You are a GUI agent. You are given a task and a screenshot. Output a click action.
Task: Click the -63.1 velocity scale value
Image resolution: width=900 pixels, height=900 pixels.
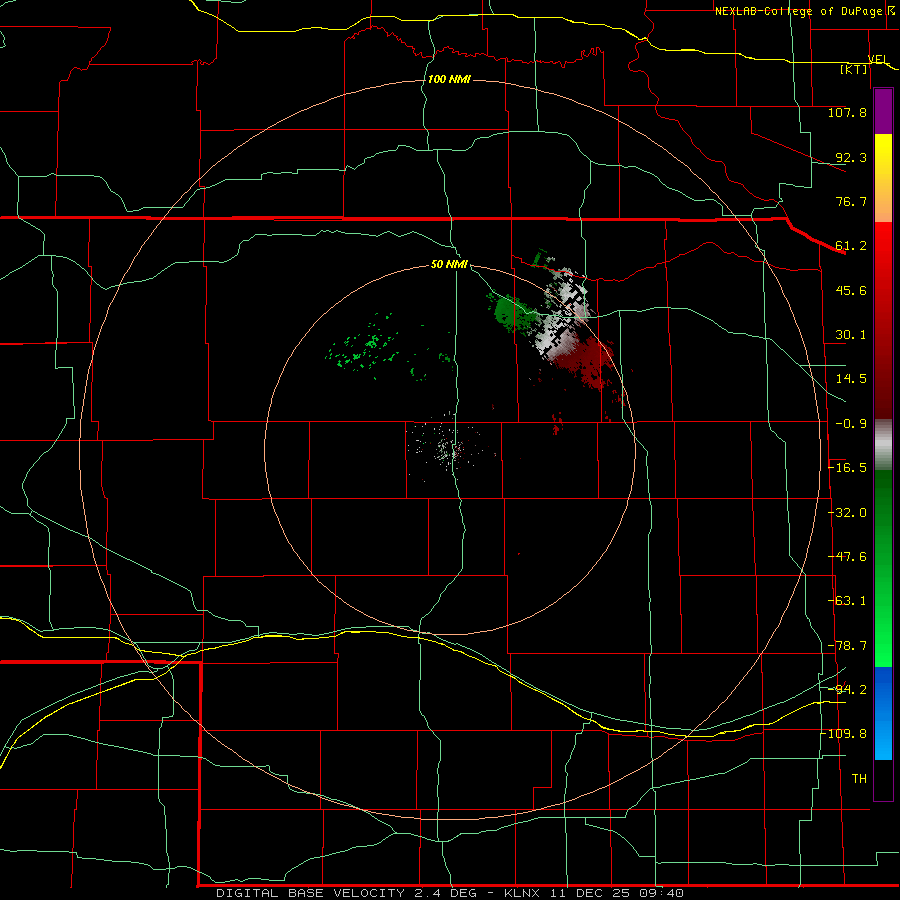[847, 601]
